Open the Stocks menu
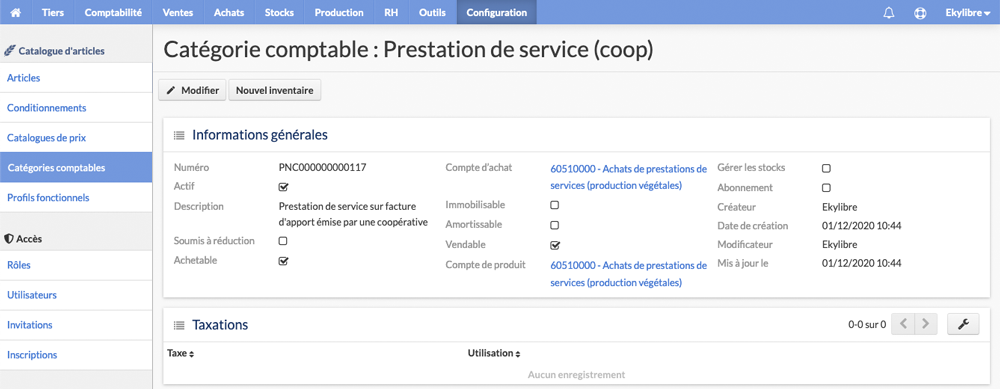 pos(280,12)
